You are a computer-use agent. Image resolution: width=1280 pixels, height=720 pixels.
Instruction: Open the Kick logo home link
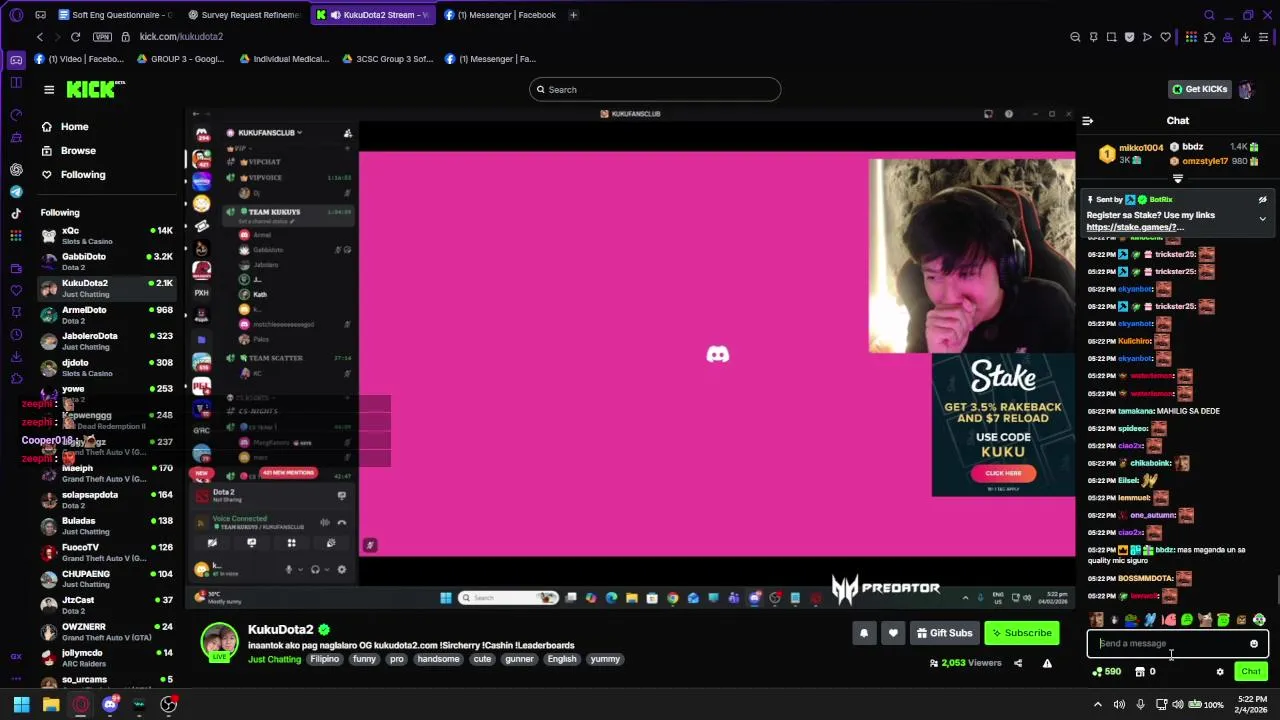(93, 90)
